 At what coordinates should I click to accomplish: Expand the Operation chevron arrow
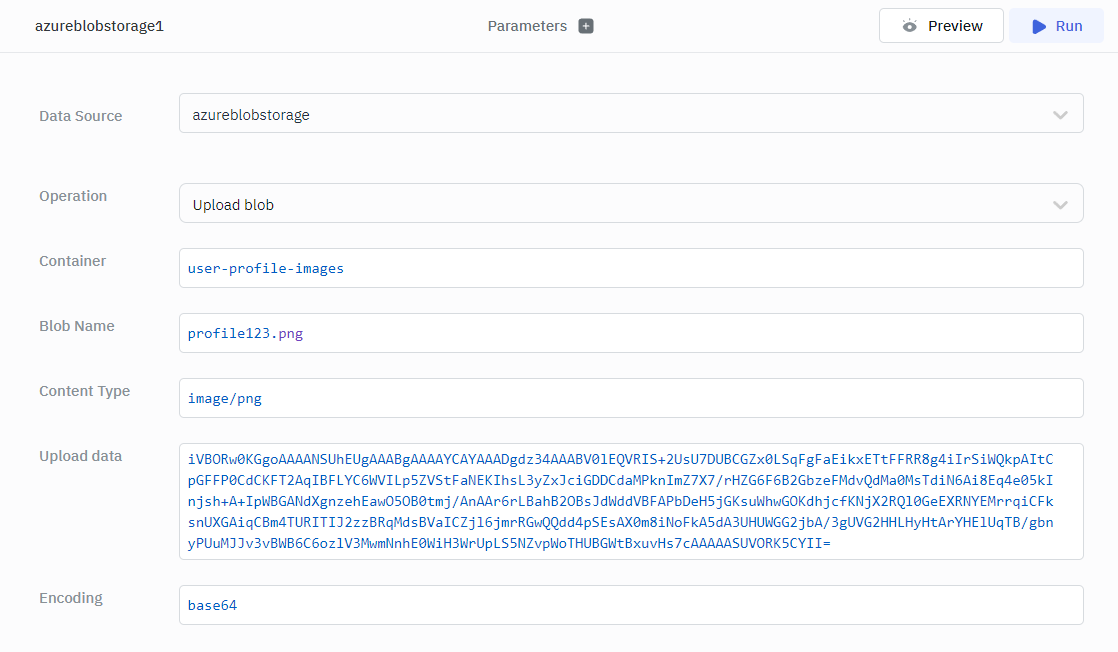[x=1060, y=204]
